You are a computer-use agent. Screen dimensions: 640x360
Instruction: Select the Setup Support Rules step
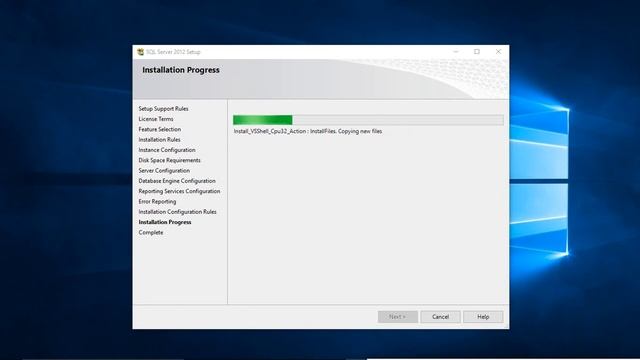coord(163,109)
